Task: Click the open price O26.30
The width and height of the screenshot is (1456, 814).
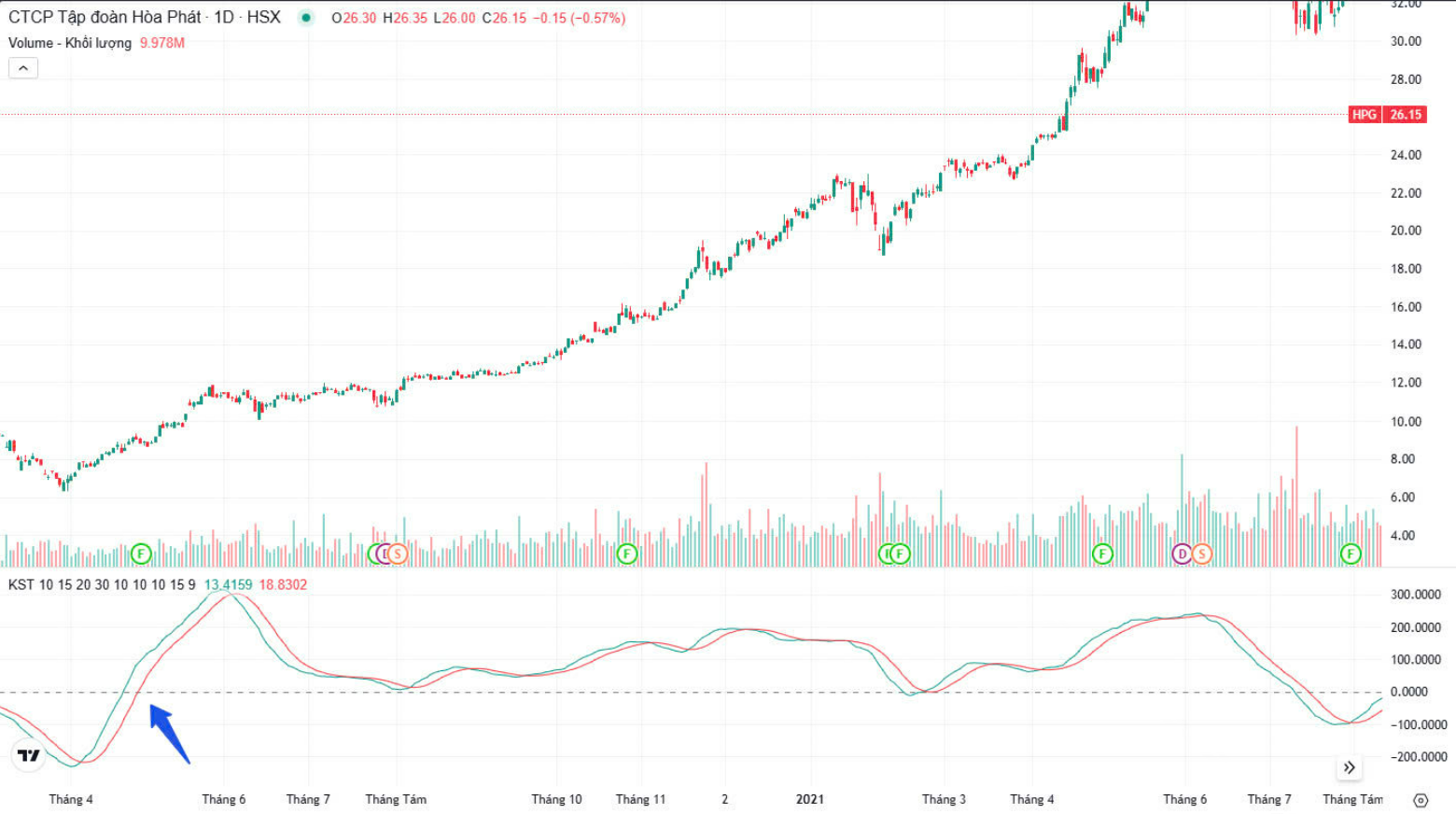Action: (354, 18)
